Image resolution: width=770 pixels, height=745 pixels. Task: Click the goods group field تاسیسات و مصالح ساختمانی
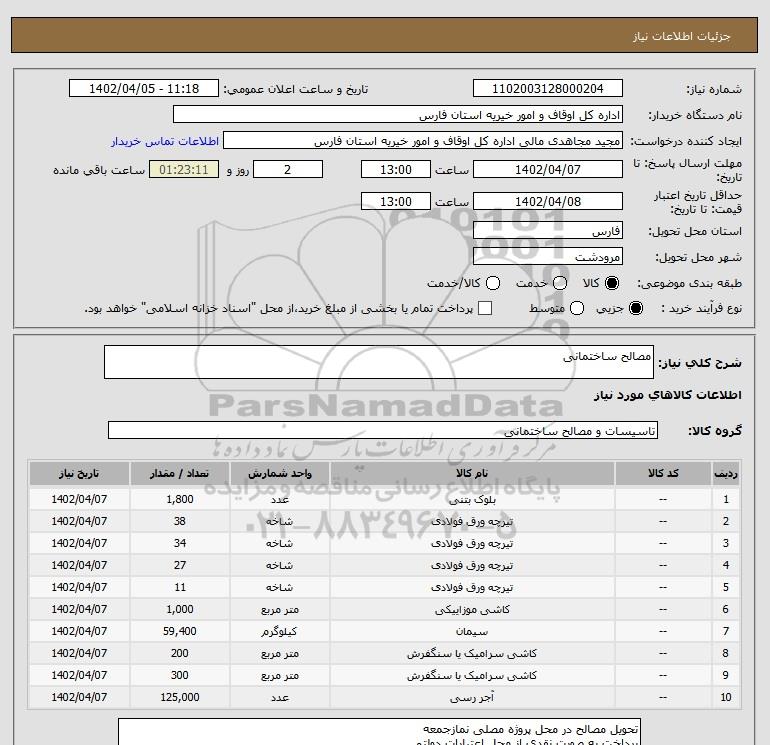pos(383,430)
